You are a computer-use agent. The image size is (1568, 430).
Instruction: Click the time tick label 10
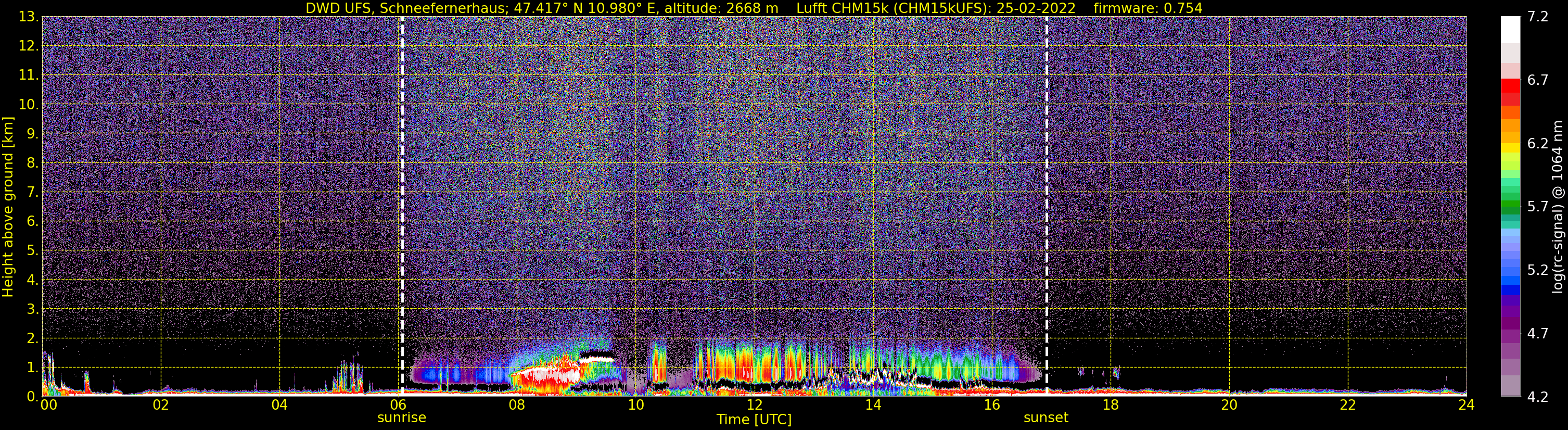635,405
